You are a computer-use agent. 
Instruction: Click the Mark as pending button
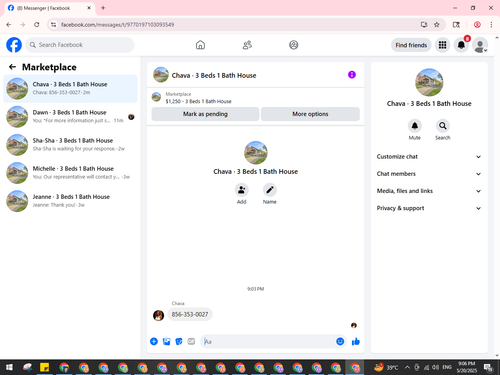pyautogui.click(x=205, y=114)
